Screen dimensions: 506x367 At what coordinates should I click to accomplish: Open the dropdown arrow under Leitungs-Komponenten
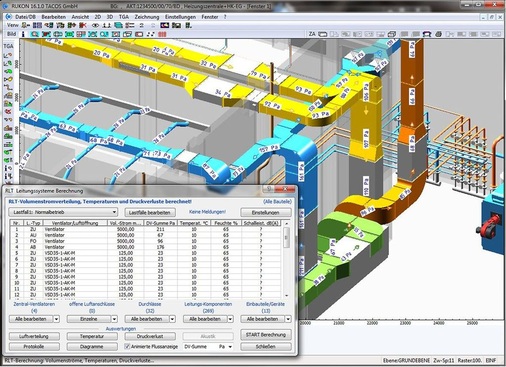tap(230, 319)
